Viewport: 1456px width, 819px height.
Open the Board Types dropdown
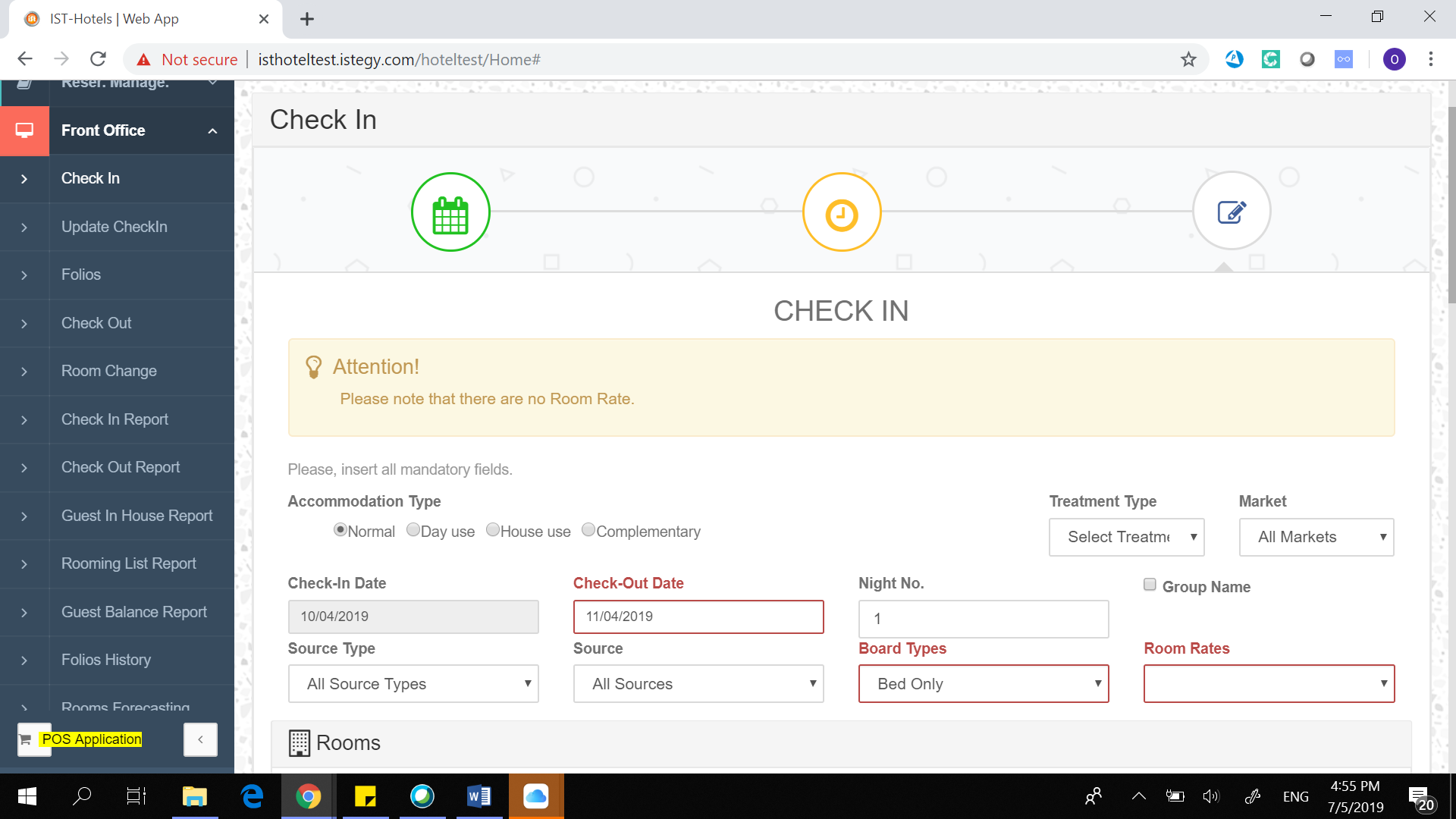[983, 684]
